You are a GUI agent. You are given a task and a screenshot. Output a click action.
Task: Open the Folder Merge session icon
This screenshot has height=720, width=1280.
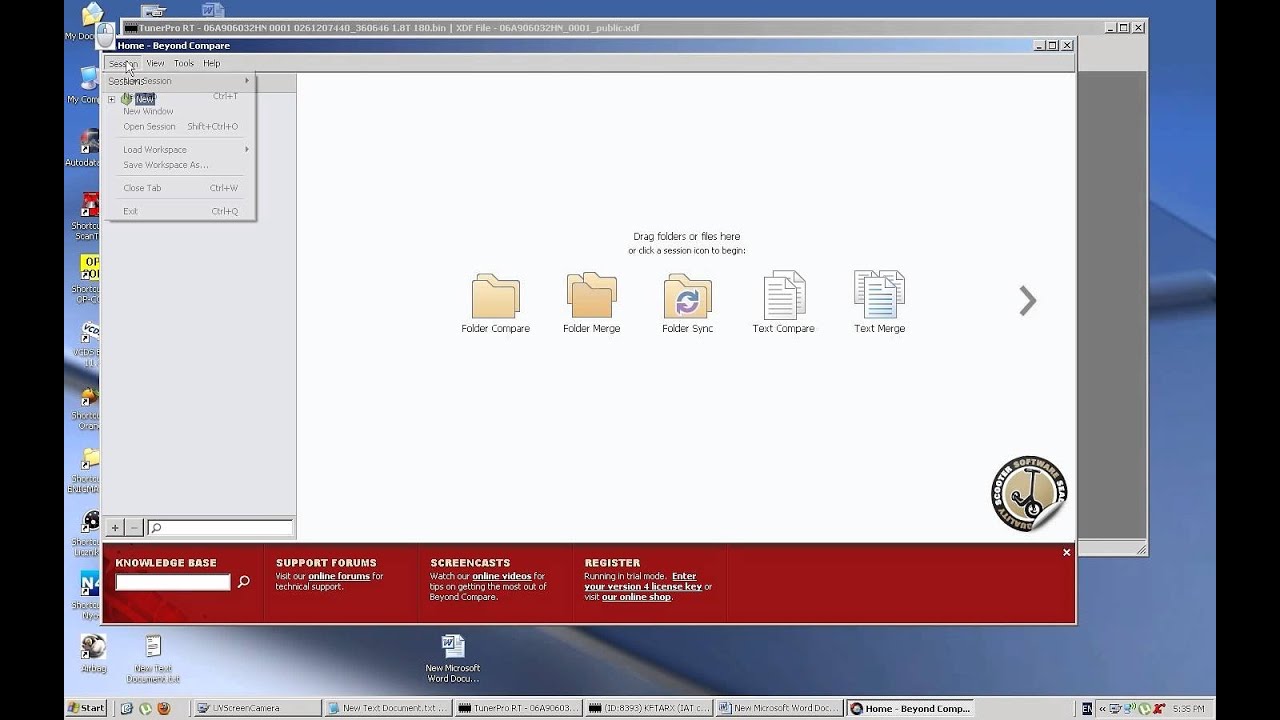591,302
